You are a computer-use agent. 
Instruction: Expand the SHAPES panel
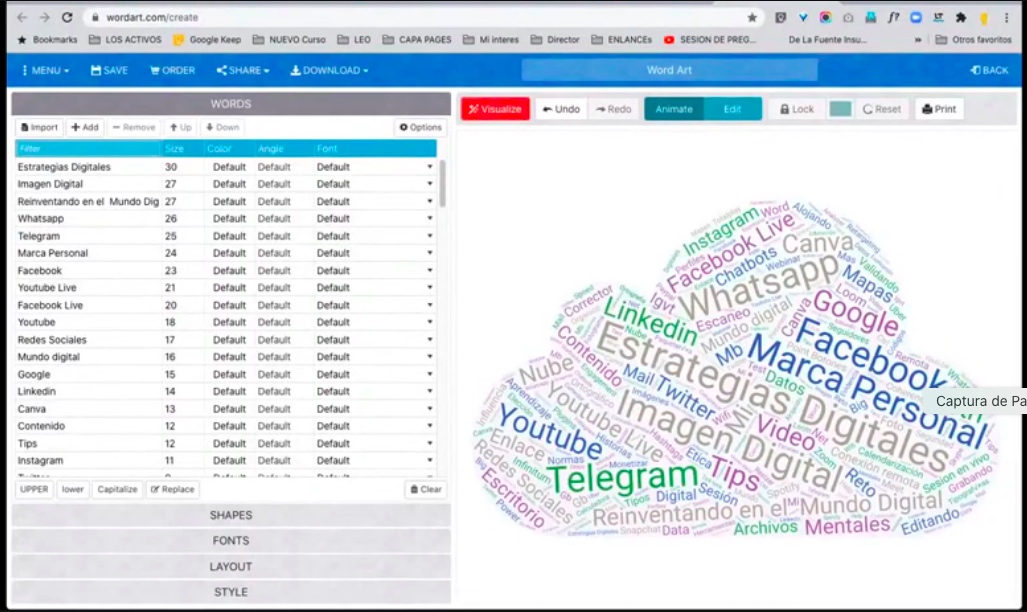[230, 515]
